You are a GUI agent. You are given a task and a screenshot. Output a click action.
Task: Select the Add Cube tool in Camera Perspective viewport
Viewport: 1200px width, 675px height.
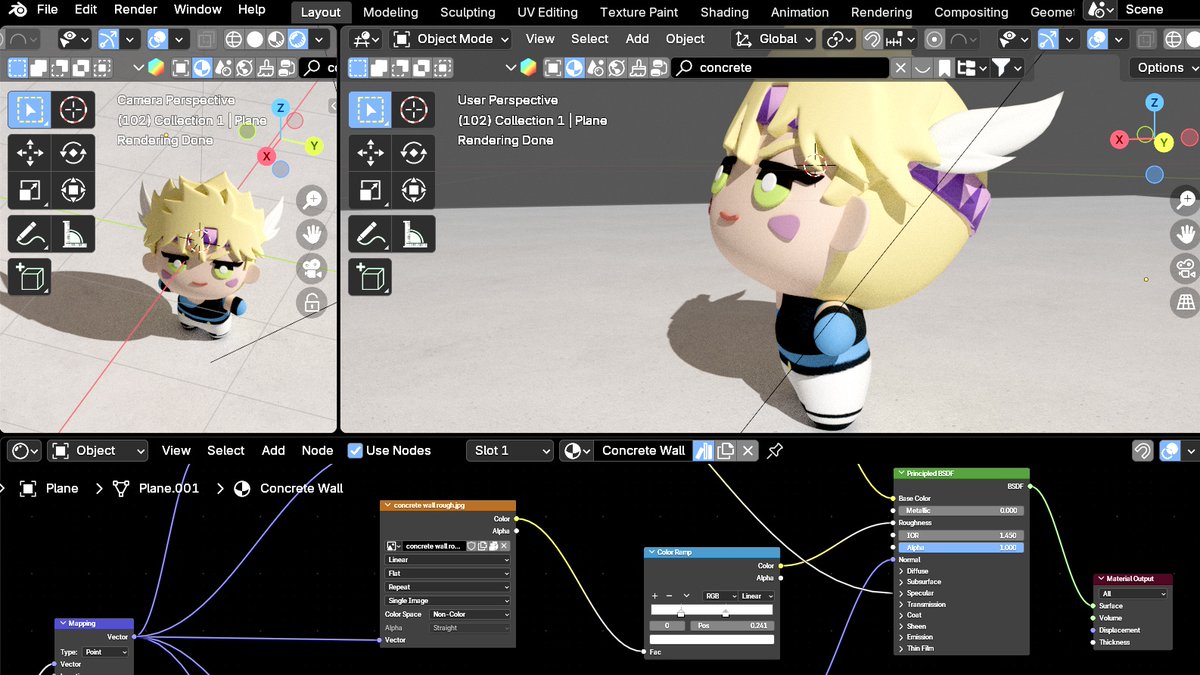tap(29, 278)
